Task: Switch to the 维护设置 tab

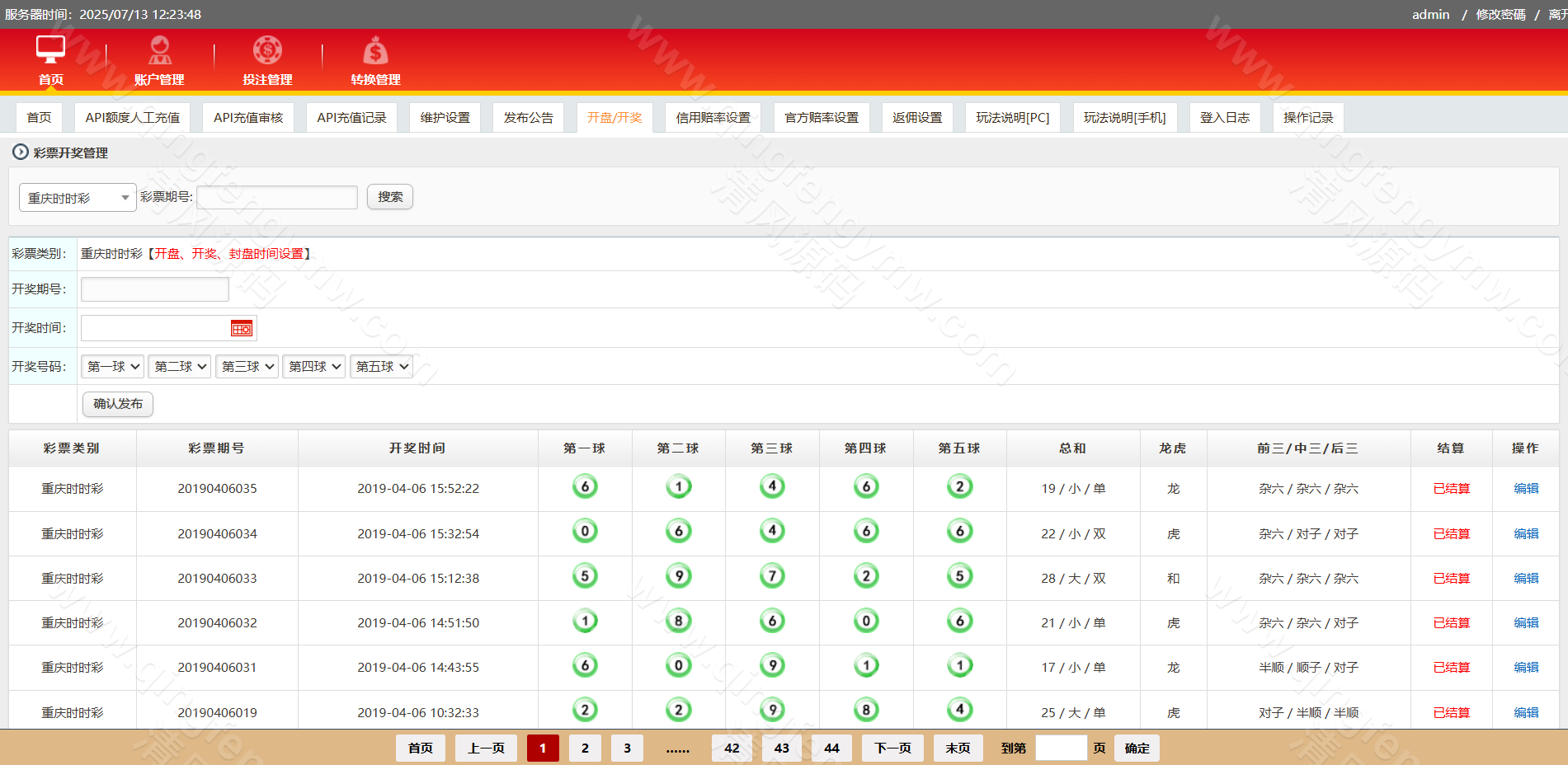Action: pos(445,118)
